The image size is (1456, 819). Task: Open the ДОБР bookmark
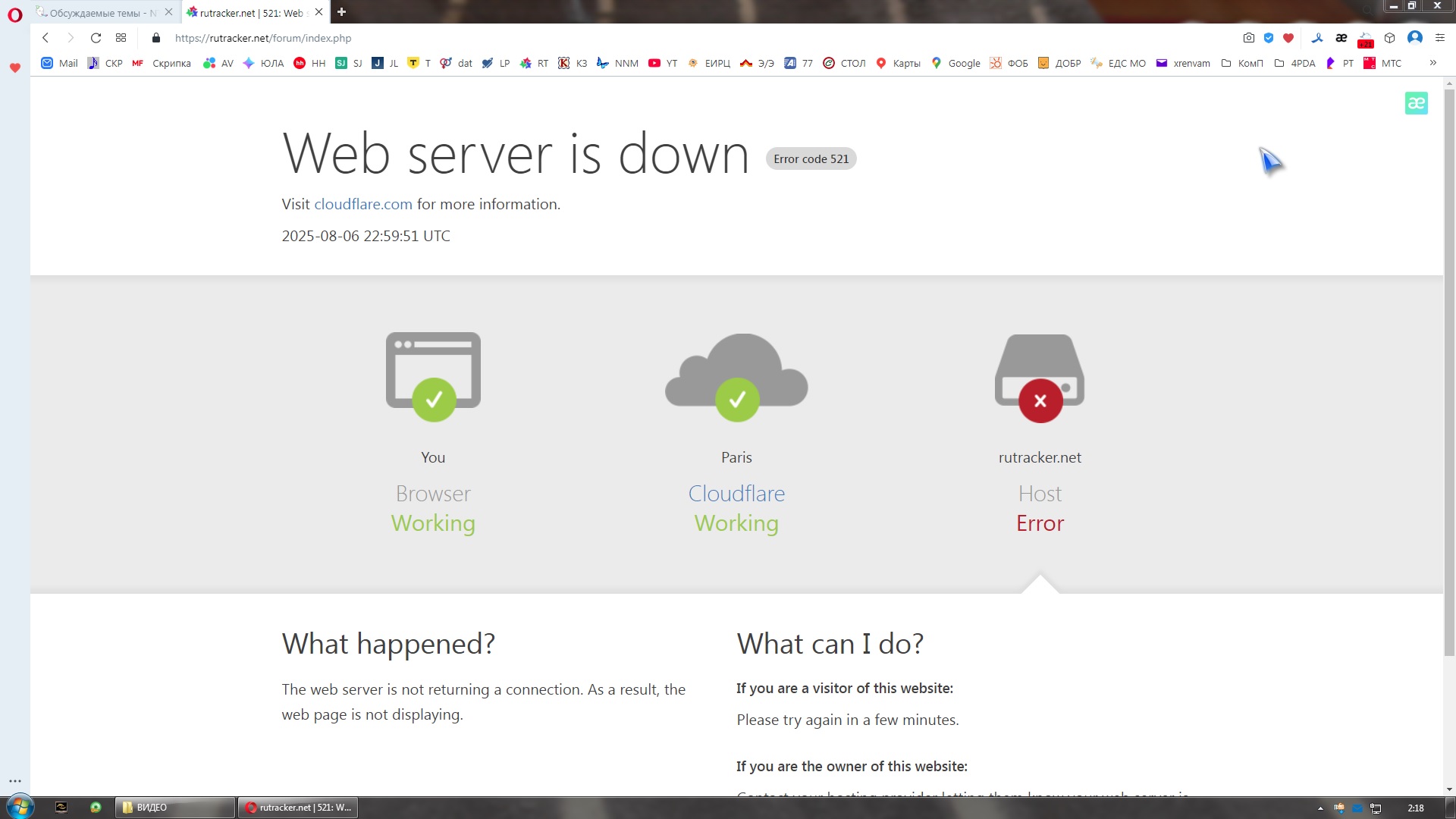click(1059, 63)
